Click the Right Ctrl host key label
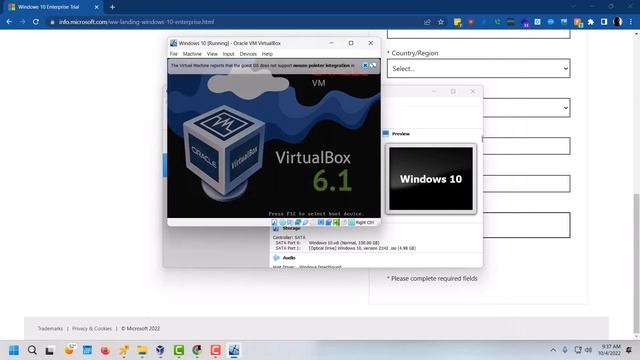 pos(364,222)
